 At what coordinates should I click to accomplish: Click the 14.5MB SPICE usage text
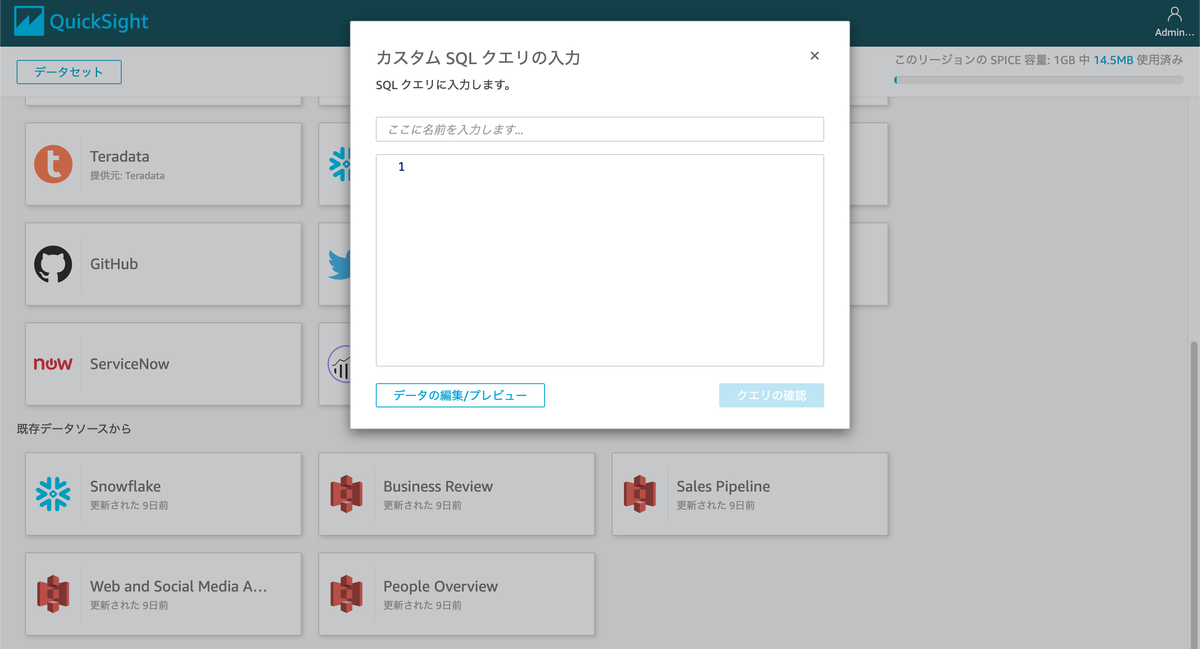(1113, 60)
